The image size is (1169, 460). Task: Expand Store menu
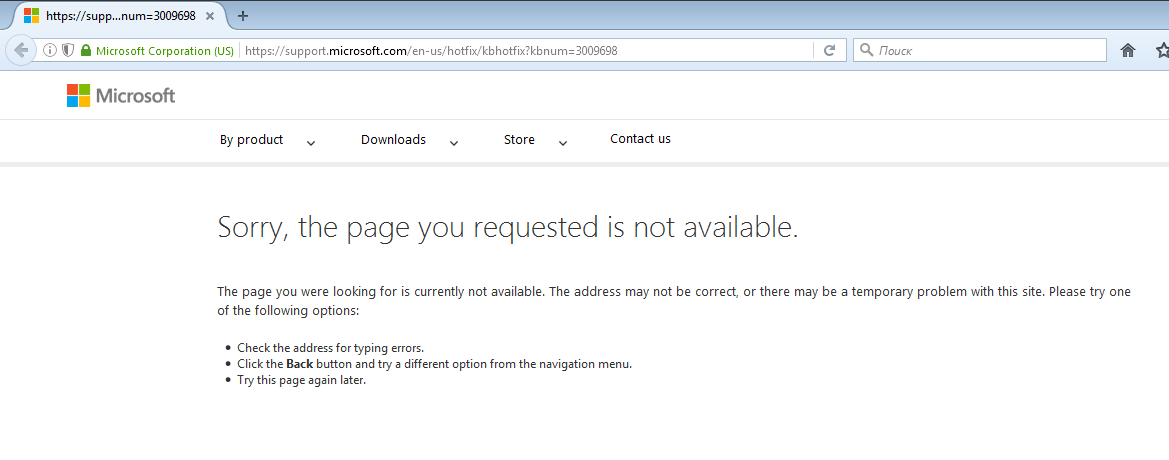coord(519,139)
